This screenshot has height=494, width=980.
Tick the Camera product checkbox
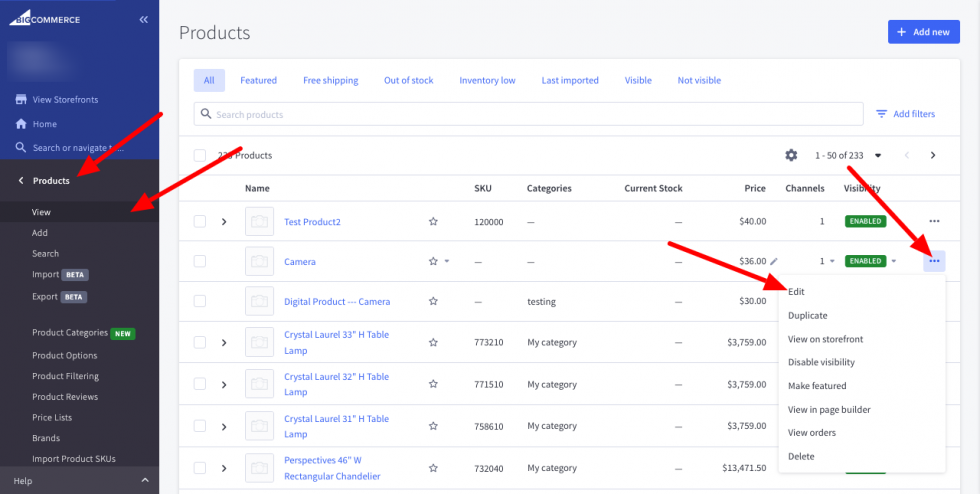point(200,261)
